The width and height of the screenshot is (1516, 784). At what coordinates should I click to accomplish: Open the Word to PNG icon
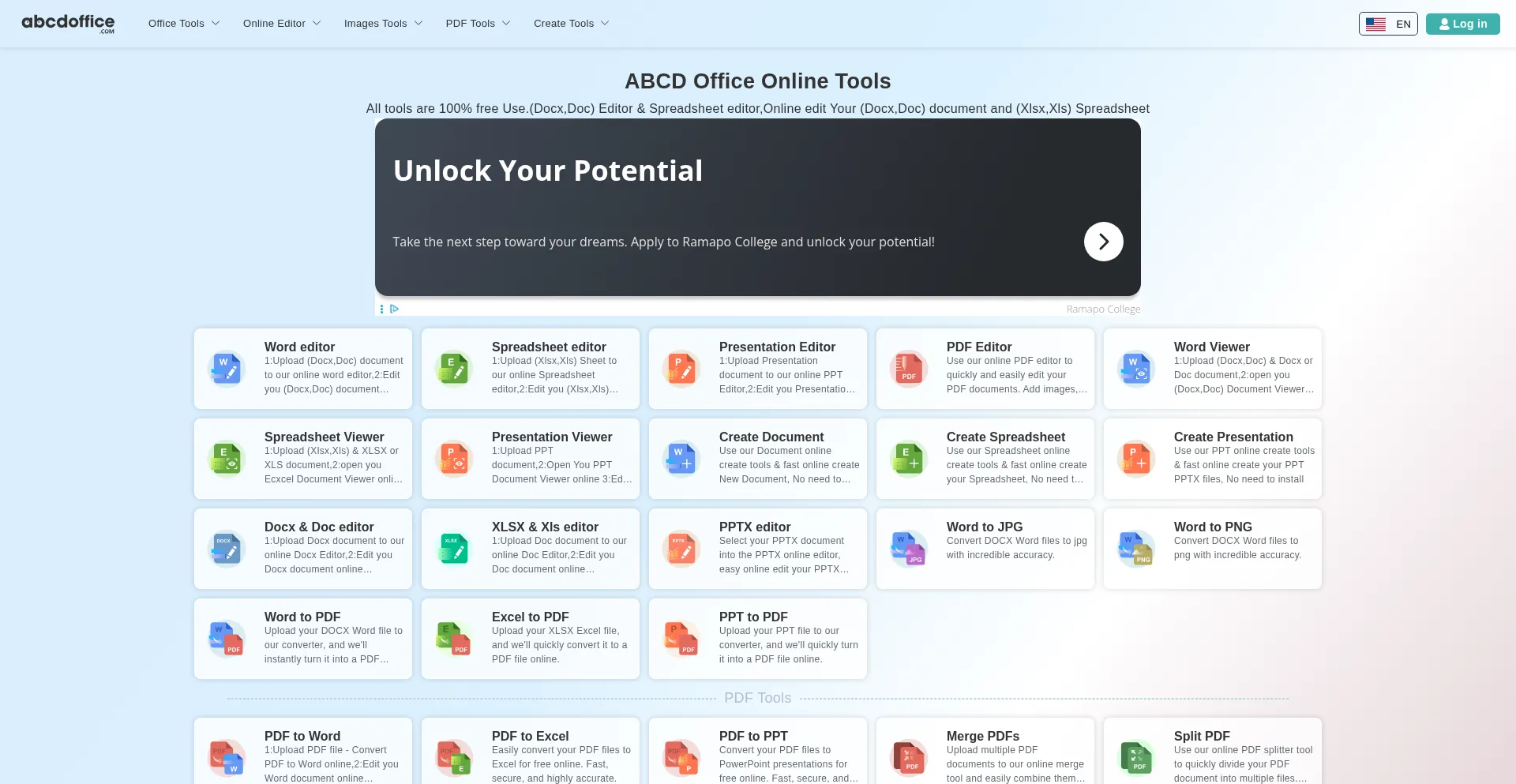1136,549
